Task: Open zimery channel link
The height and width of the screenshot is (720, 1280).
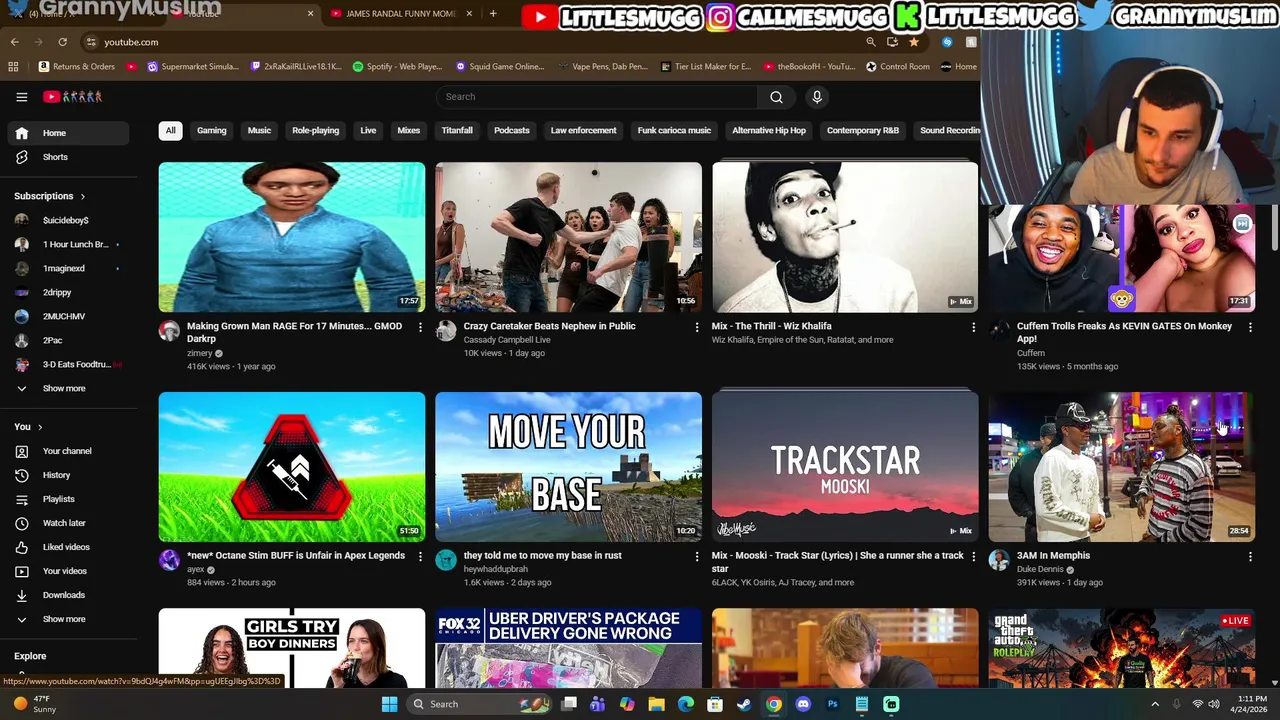Action: click(200, 353)
